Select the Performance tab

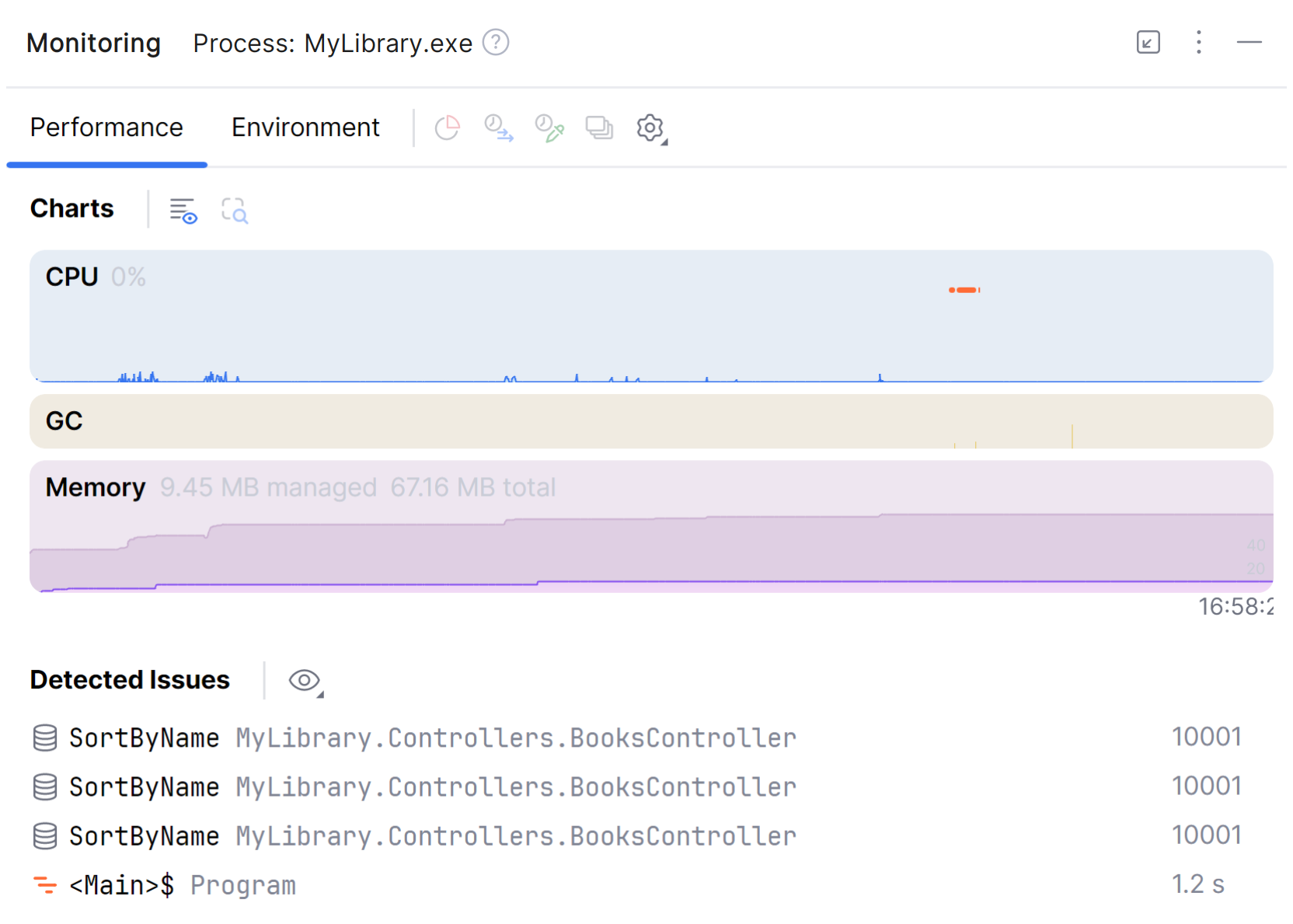pos(106,127)
